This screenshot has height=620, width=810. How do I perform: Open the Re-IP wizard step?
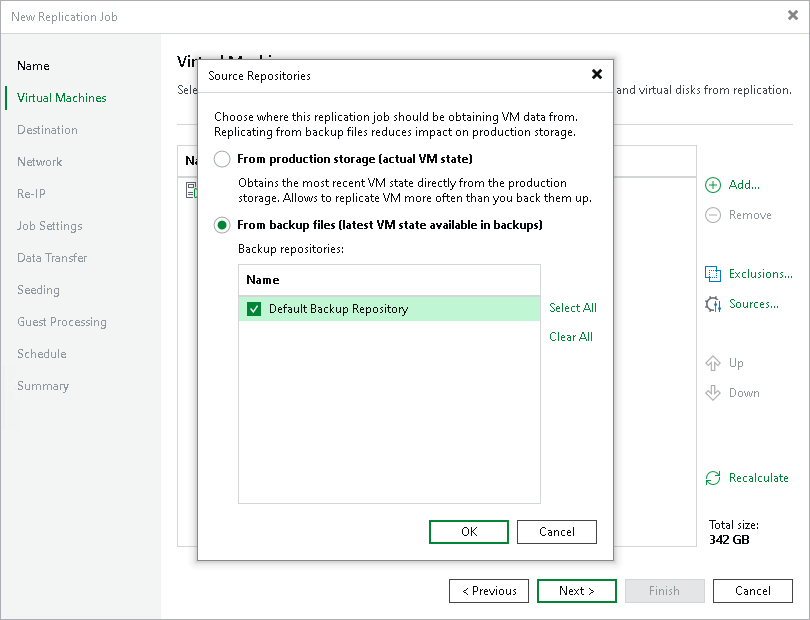click(x=31, y=194)
